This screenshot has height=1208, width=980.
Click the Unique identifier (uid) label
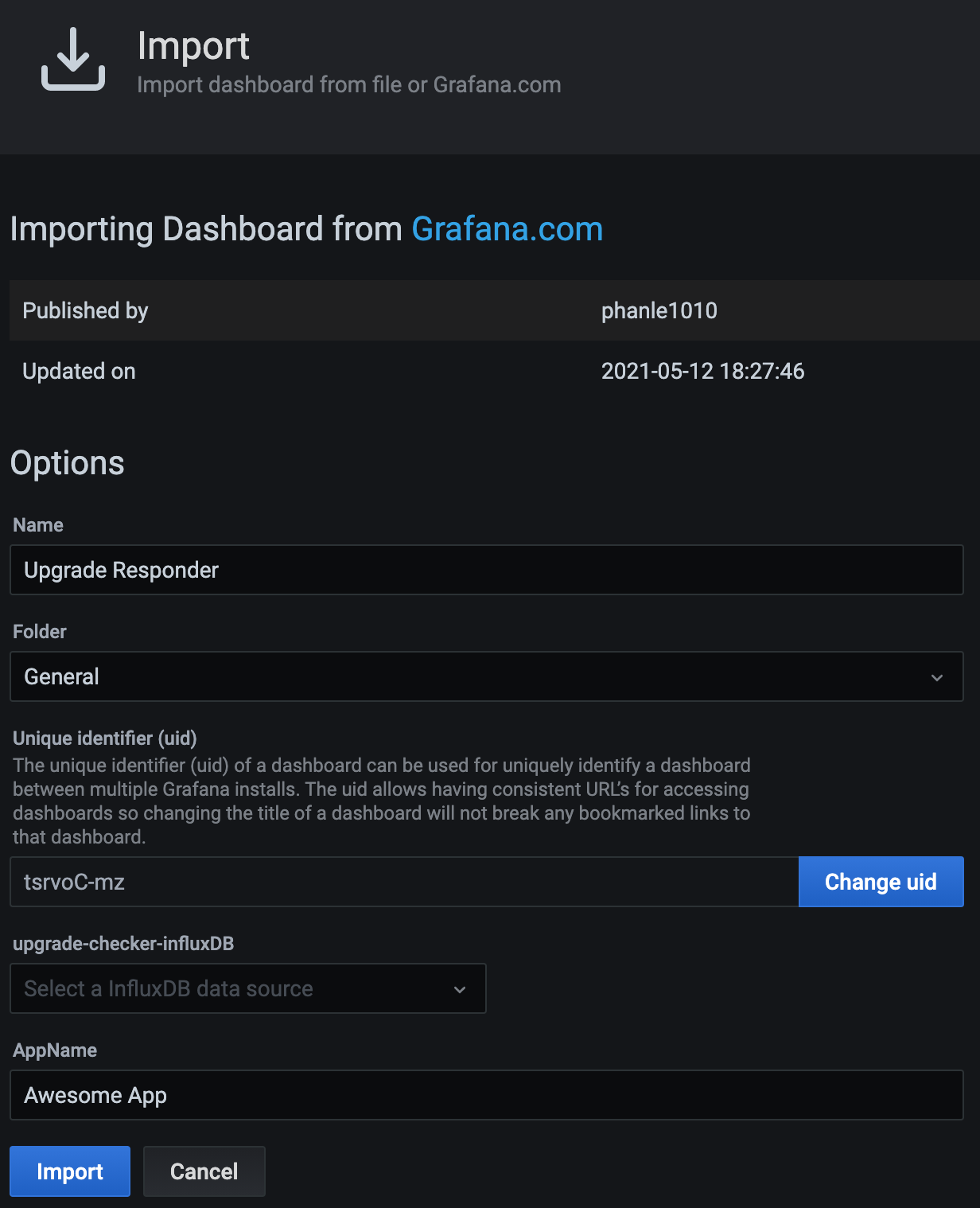coord(105,738)
